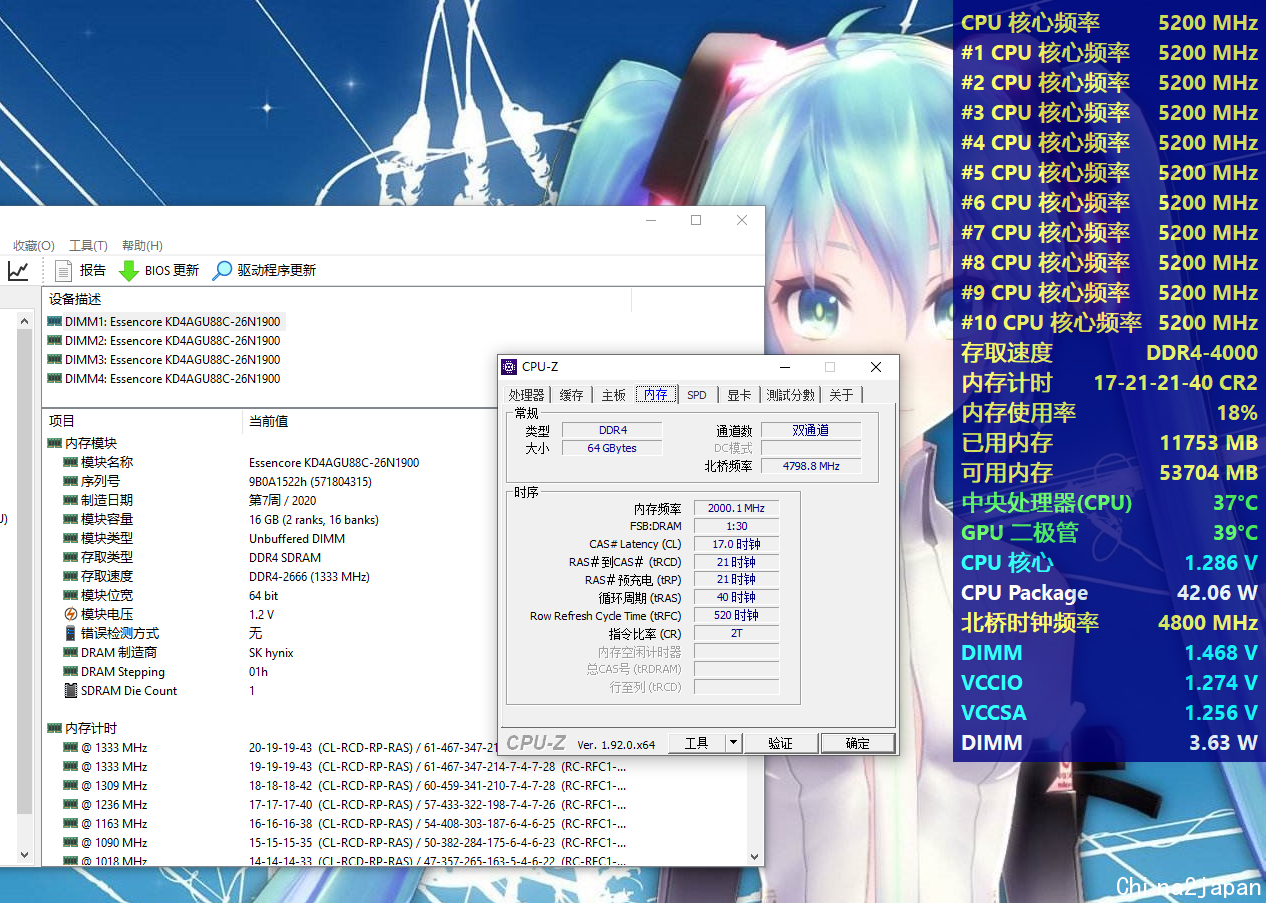Open the 工具(T) menu in AIDA64

tap(88, 245)
